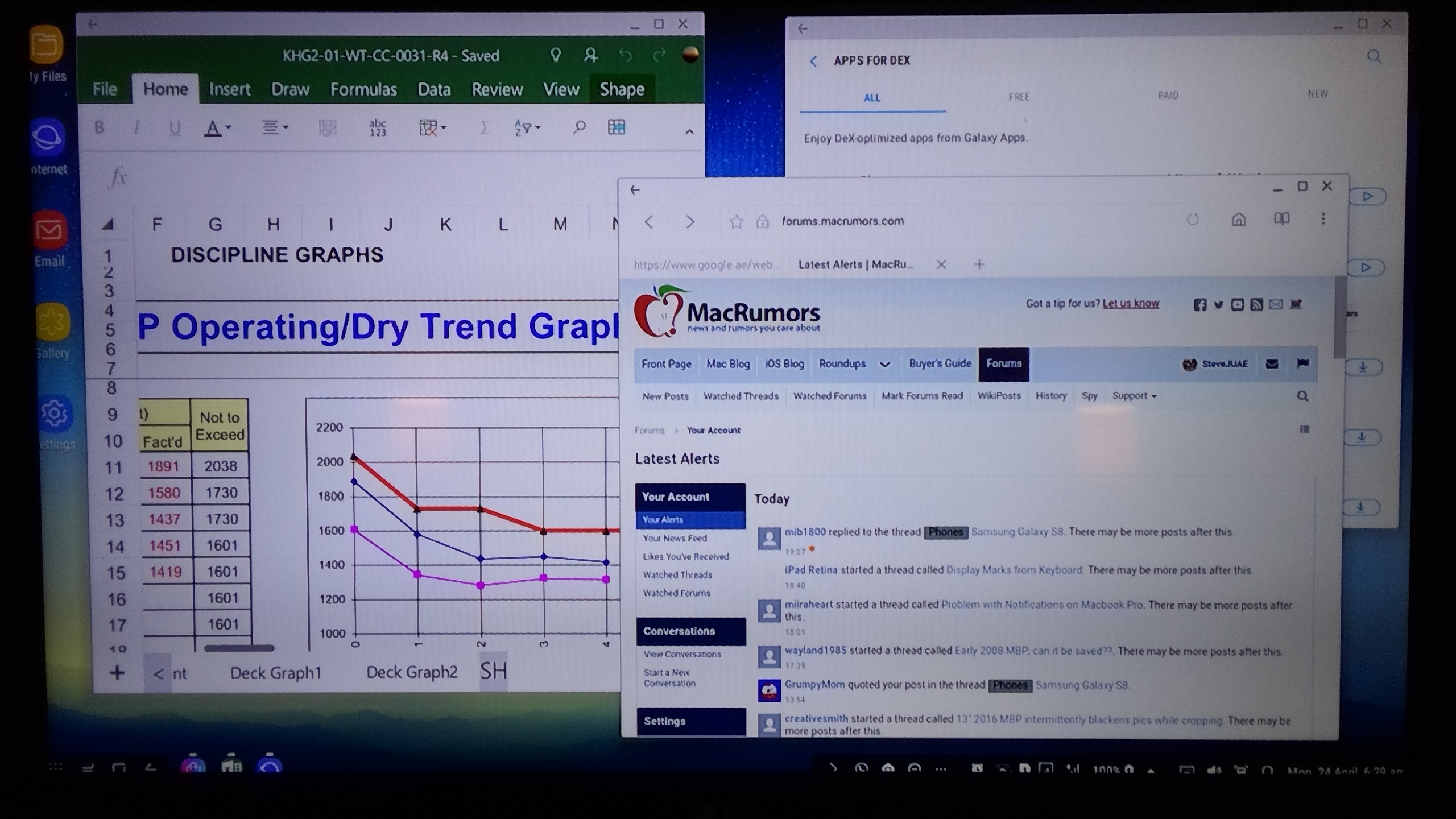Toggle Bold formatting in Excel
This screenshot has width=1456, height=819.
tap(99, 127)
